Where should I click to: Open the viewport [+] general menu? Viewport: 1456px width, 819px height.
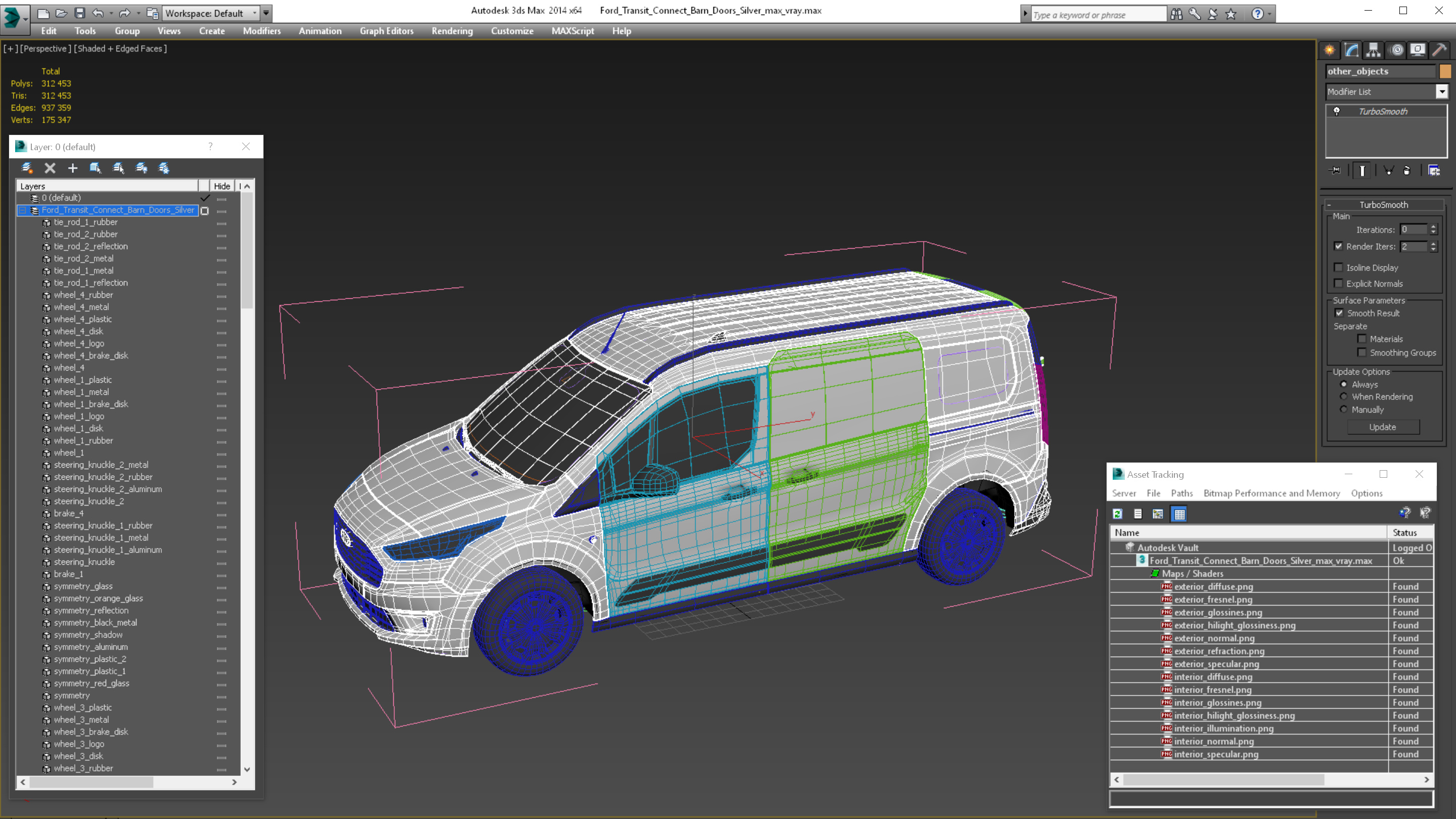(10, 49)
